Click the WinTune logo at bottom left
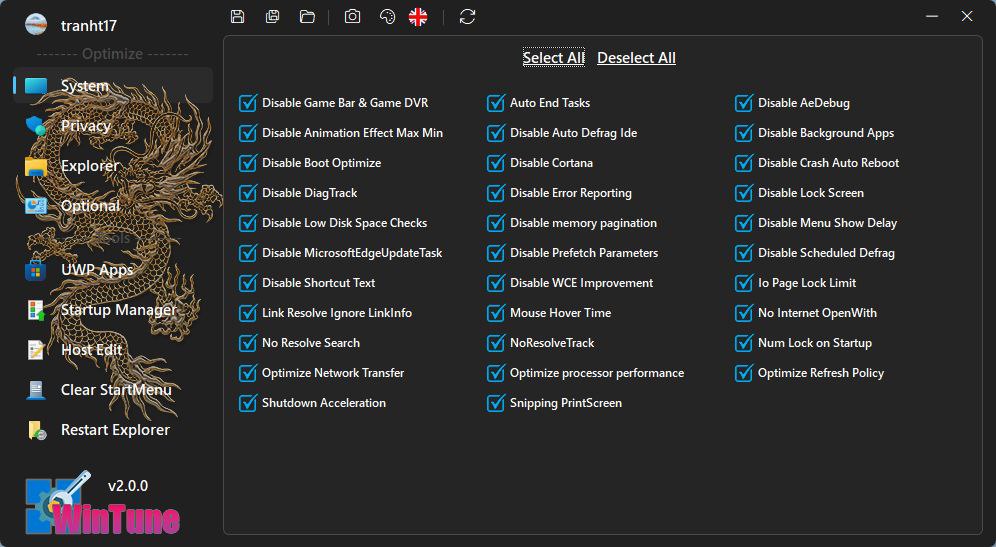Image resolution: width=996 pixels, height=547 pixels. coord(102,506)
